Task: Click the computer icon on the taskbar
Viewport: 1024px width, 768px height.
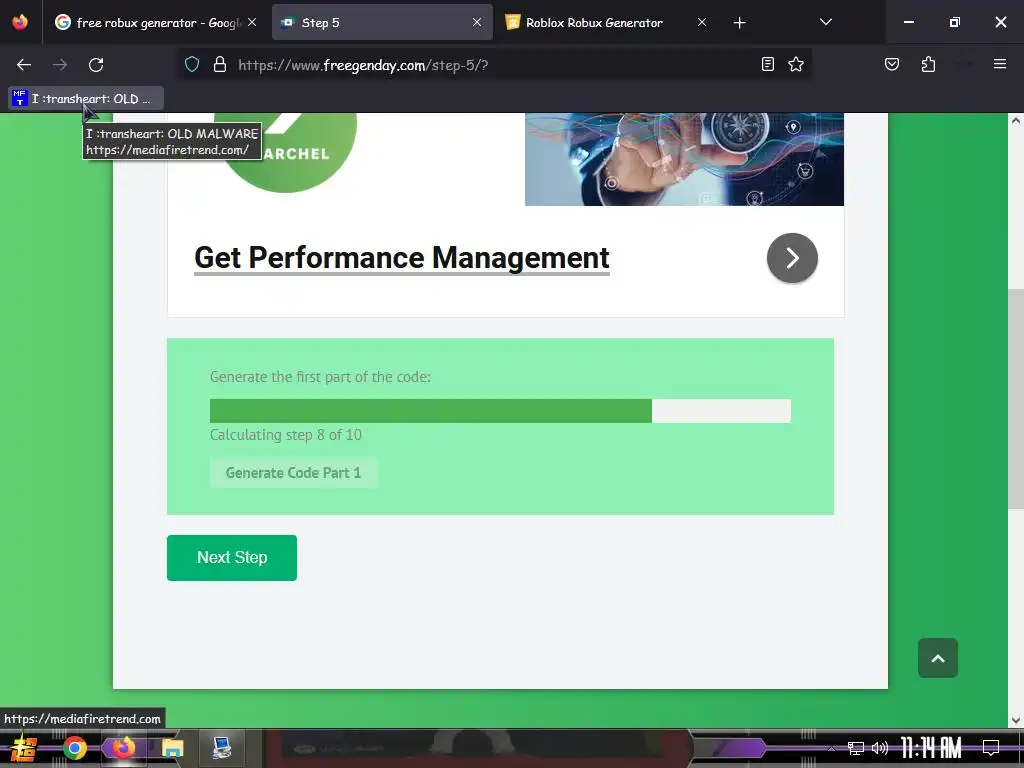Action: [222, 748]
